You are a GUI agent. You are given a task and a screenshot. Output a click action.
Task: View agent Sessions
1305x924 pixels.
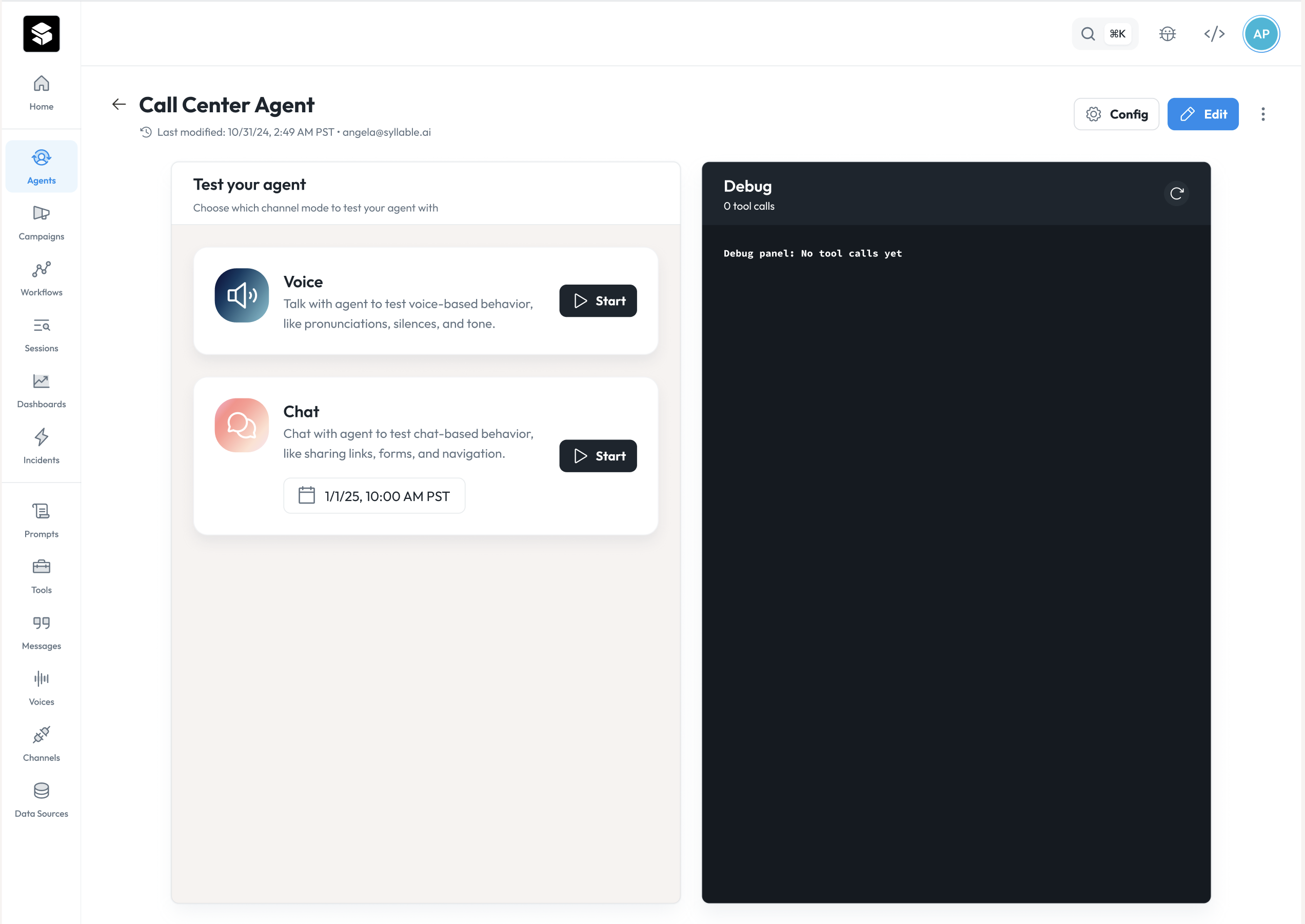(x=41, y=334)
